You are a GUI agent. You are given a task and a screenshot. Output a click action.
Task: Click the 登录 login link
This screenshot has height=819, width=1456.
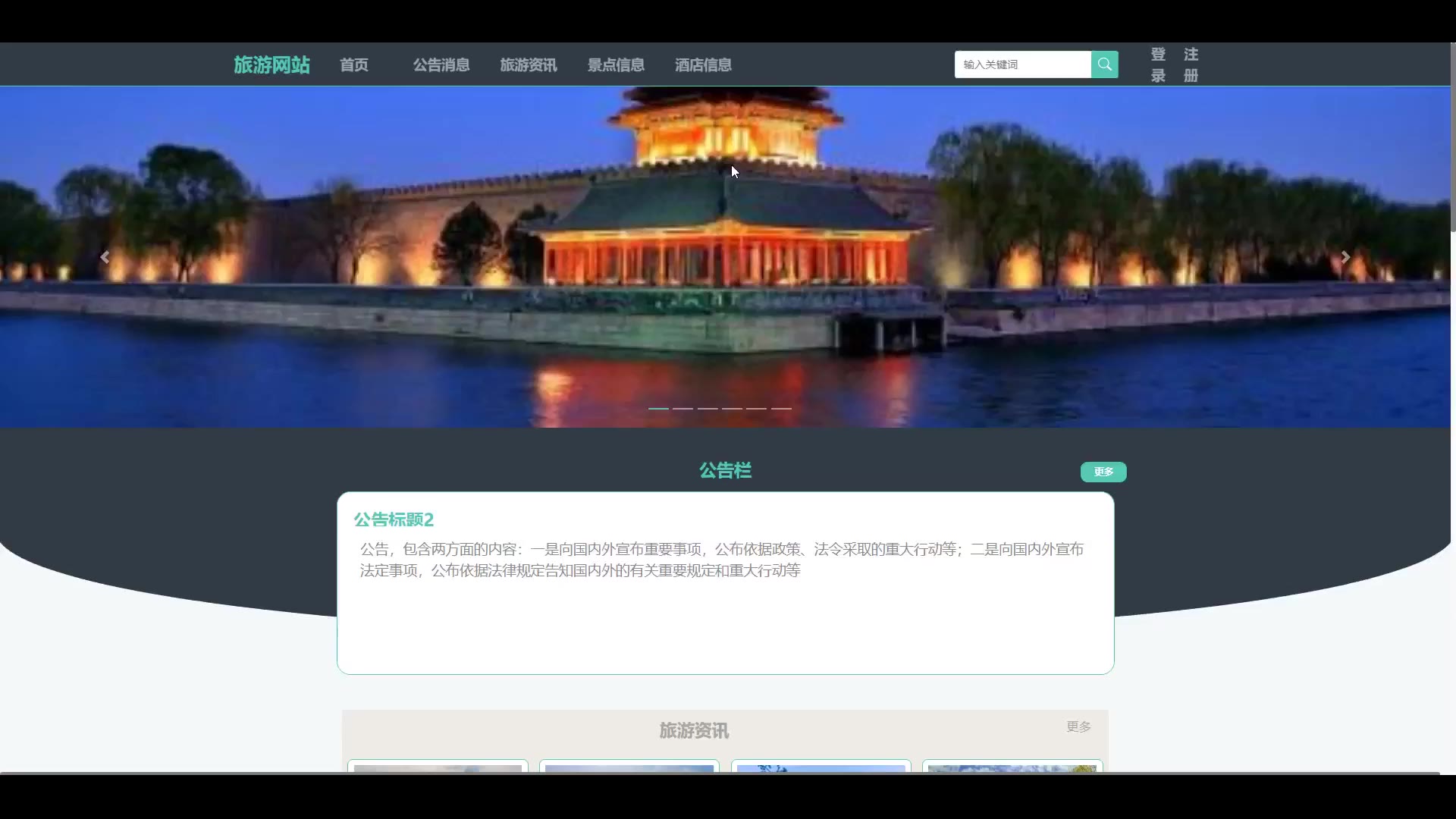coord(1158,64)
